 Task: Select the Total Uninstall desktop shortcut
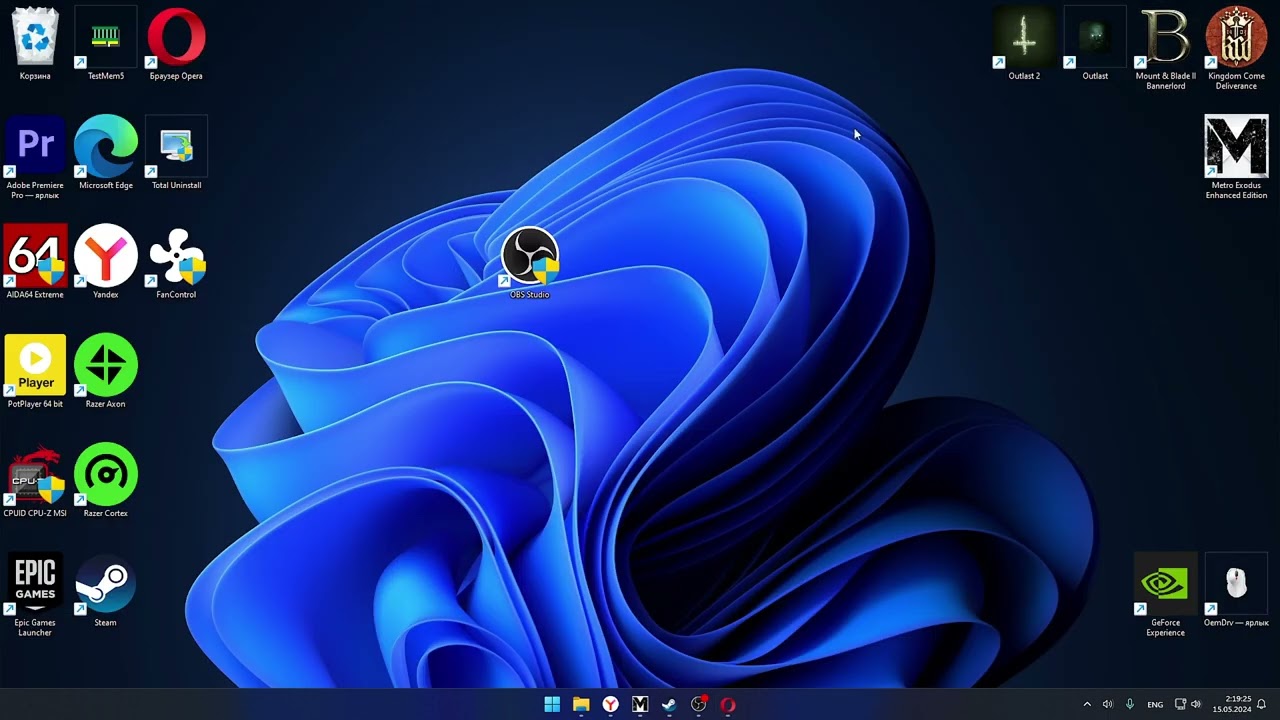pos(176,153)
